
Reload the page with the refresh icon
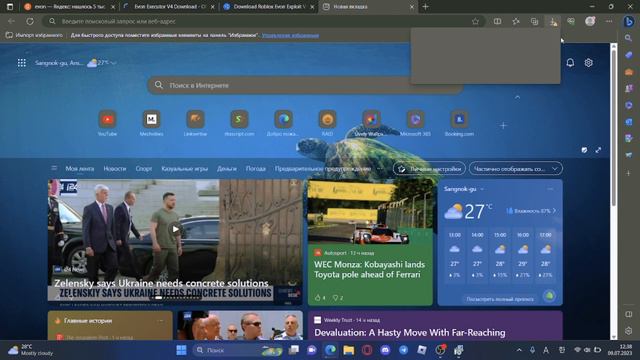30,21
